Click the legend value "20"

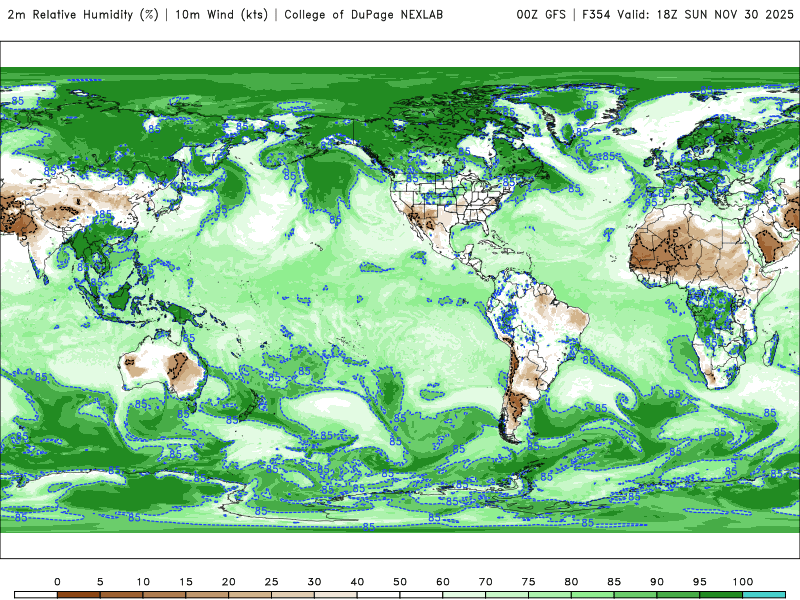pos(229,582)
